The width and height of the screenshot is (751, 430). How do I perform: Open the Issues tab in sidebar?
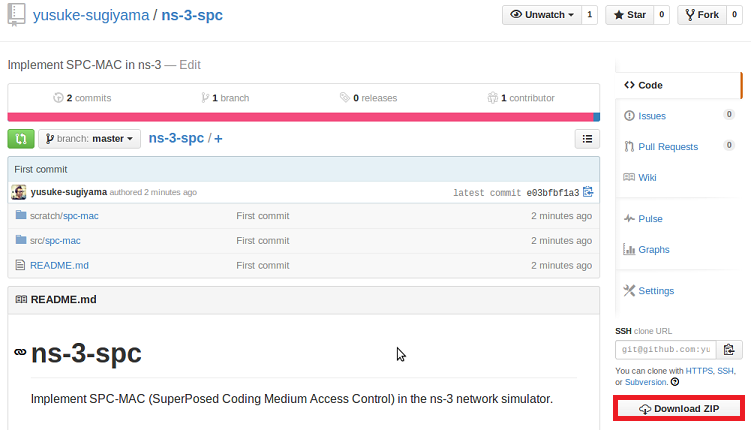[651, 116]
